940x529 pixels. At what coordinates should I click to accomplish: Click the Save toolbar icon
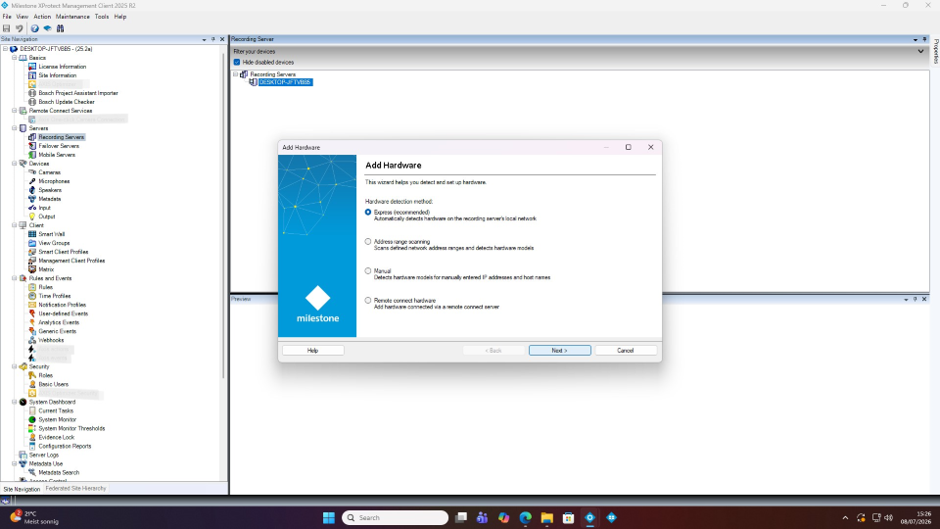pos(7,28)
